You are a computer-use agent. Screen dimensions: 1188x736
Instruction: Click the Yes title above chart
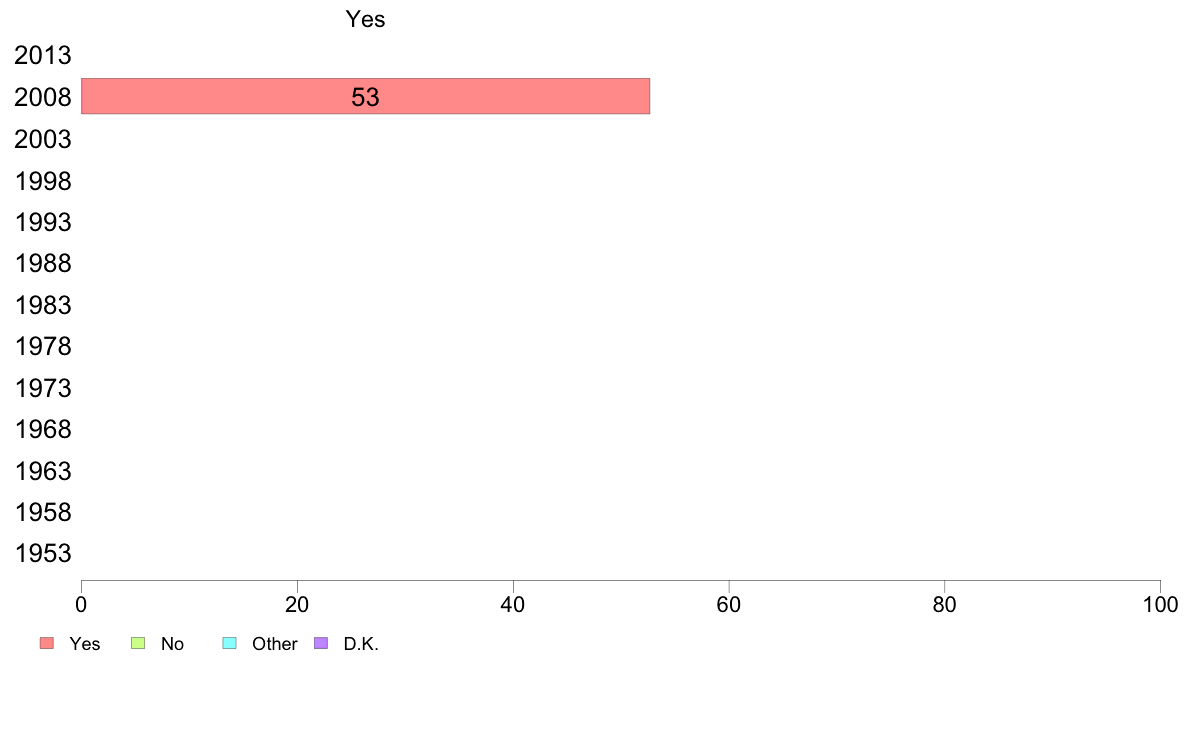click(365, 19)
